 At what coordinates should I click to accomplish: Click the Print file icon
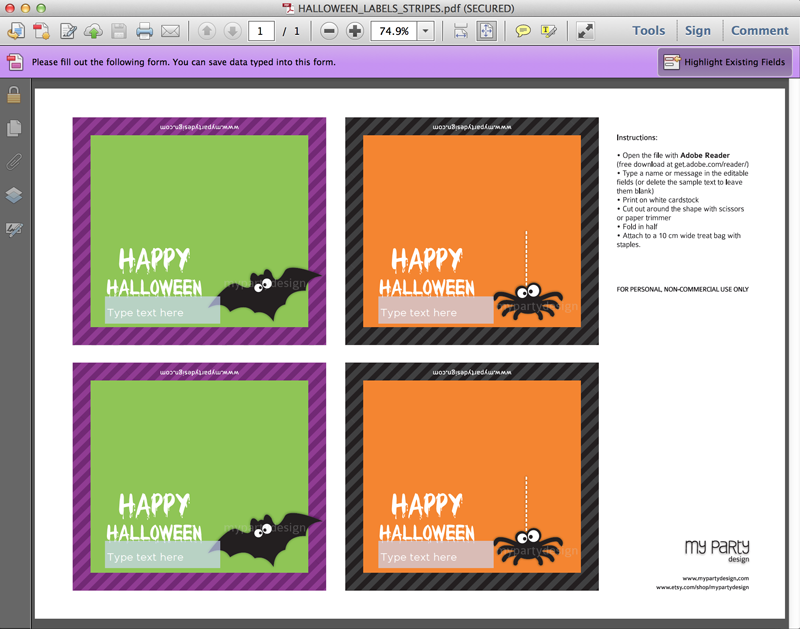[x=144, y=31]
